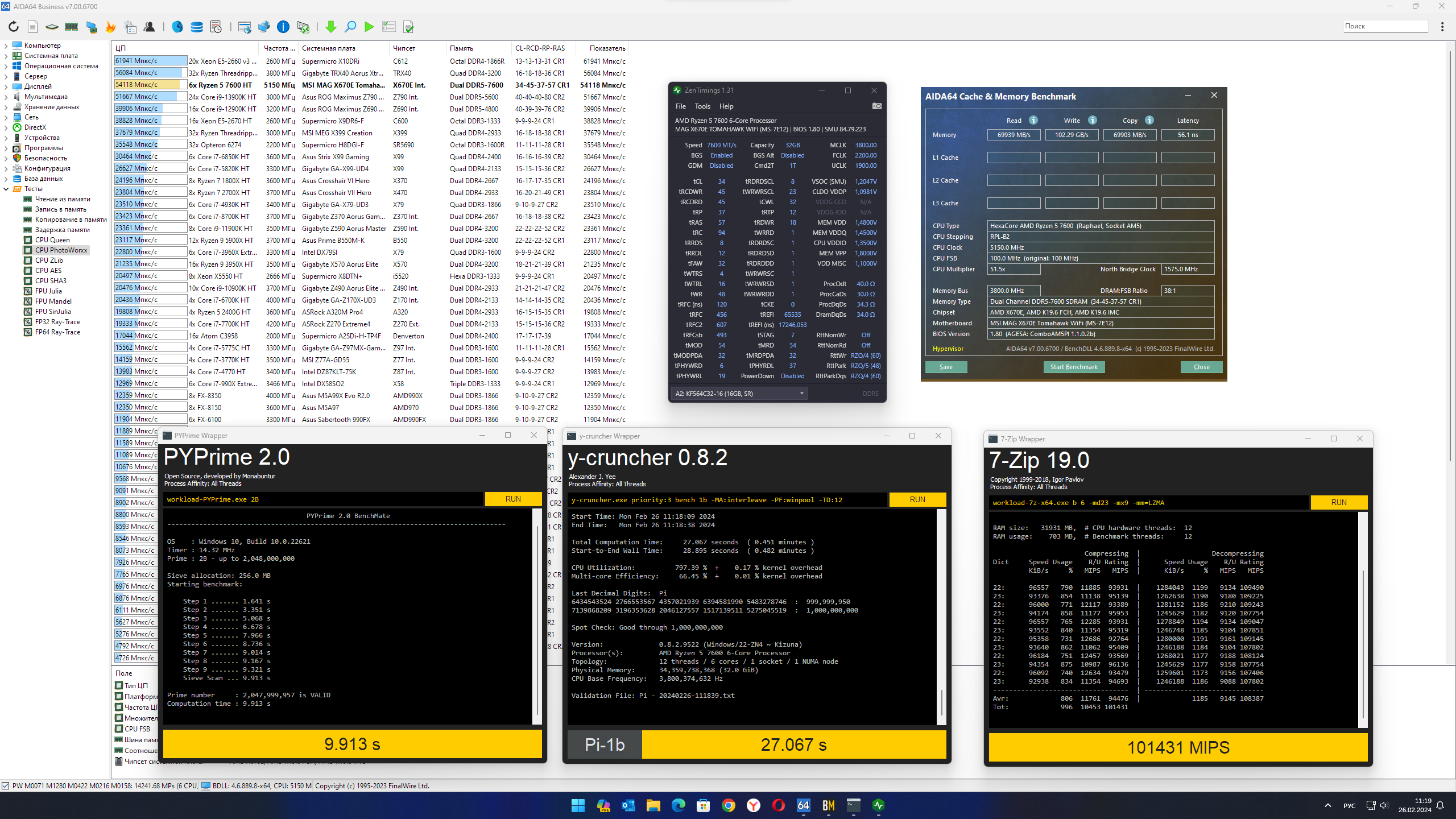Toggle the checkbox in AIDA64 status bar

pyautogui.click(x=6, y=786)
